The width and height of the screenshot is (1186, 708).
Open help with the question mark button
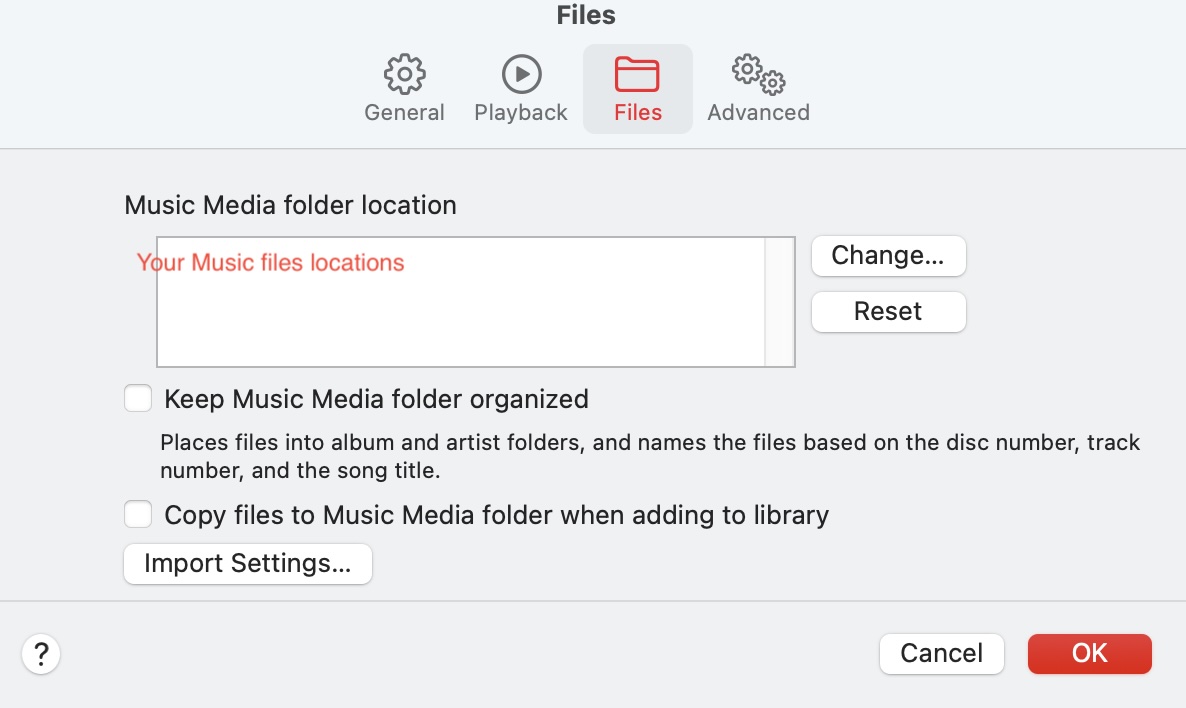point(41,655)
